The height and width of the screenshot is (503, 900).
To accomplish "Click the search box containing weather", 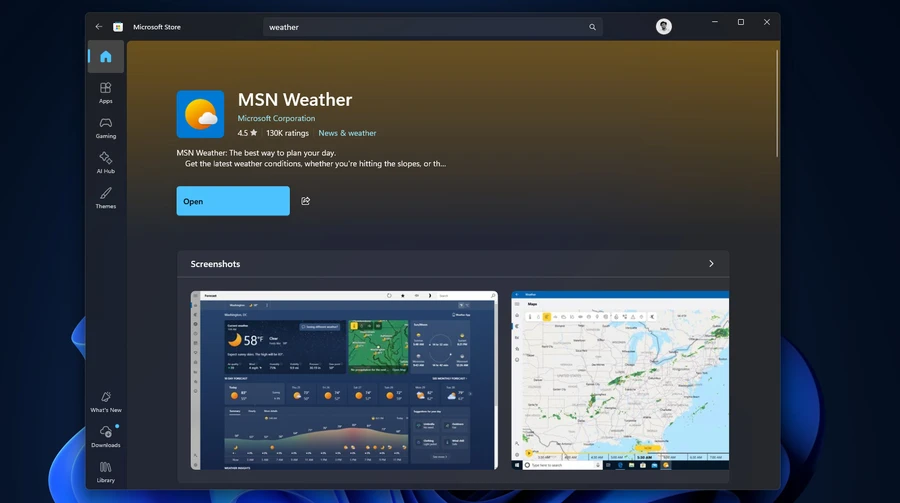I will click(x=432, y=27).
